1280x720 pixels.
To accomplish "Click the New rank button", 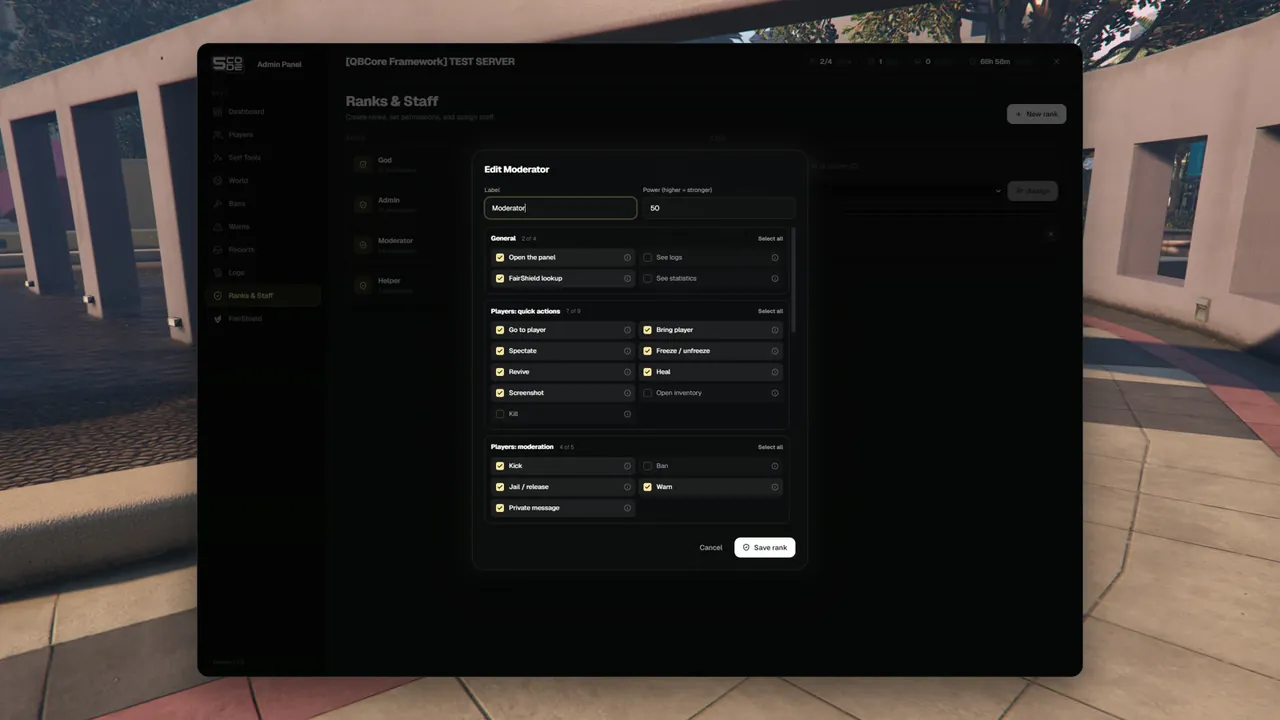I will coord(1036,114).
